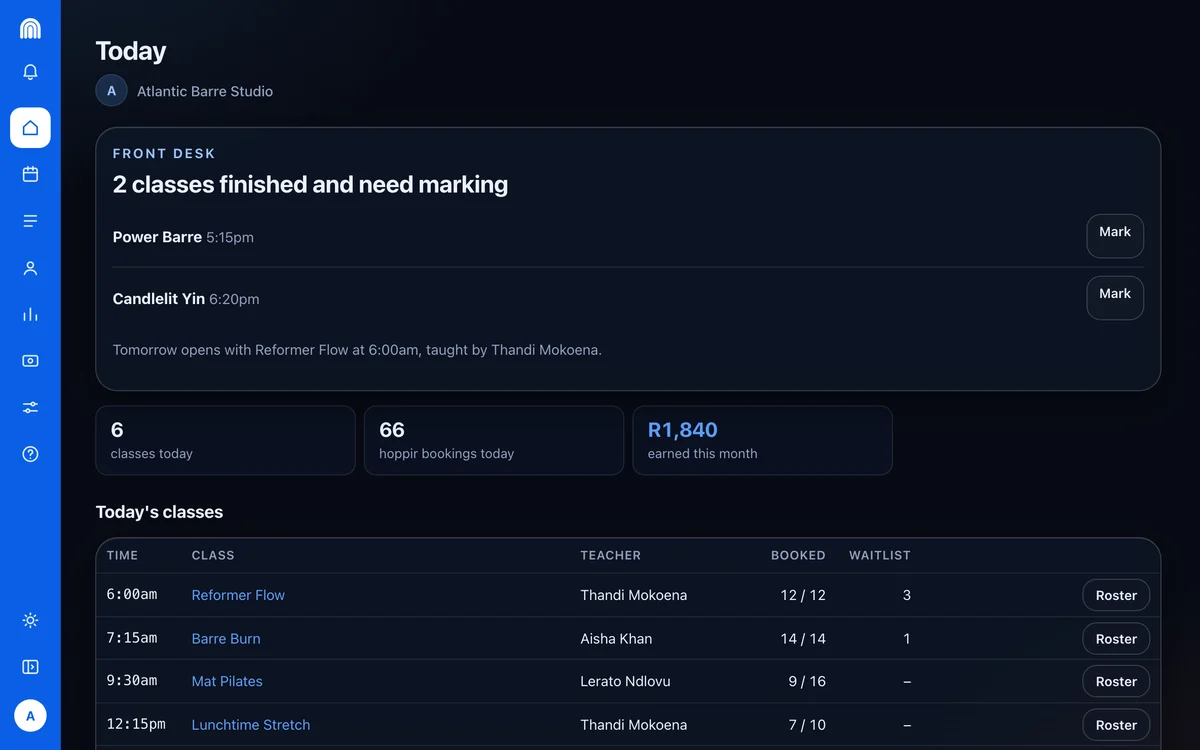Click the '66 hoppir bookings today' card
1200x750 pixels.
494,440
